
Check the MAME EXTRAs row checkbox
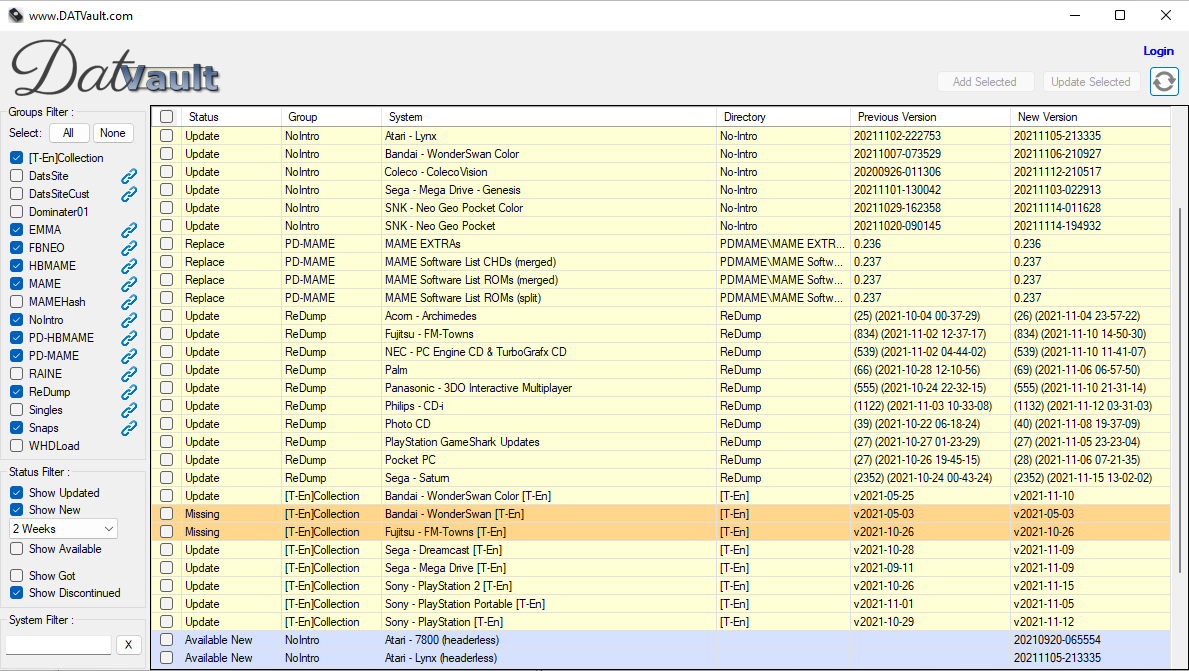tap(167, 244)
